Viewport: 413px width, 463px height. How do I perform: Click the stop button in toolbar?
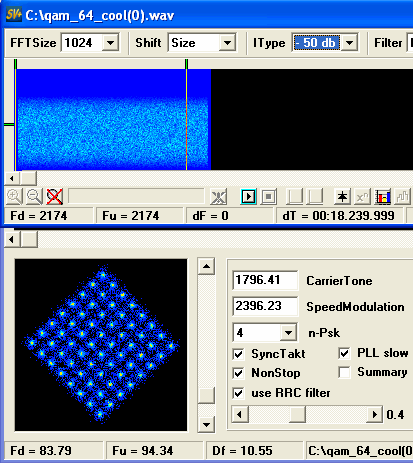pyautogui.click(x=269, y=197)
